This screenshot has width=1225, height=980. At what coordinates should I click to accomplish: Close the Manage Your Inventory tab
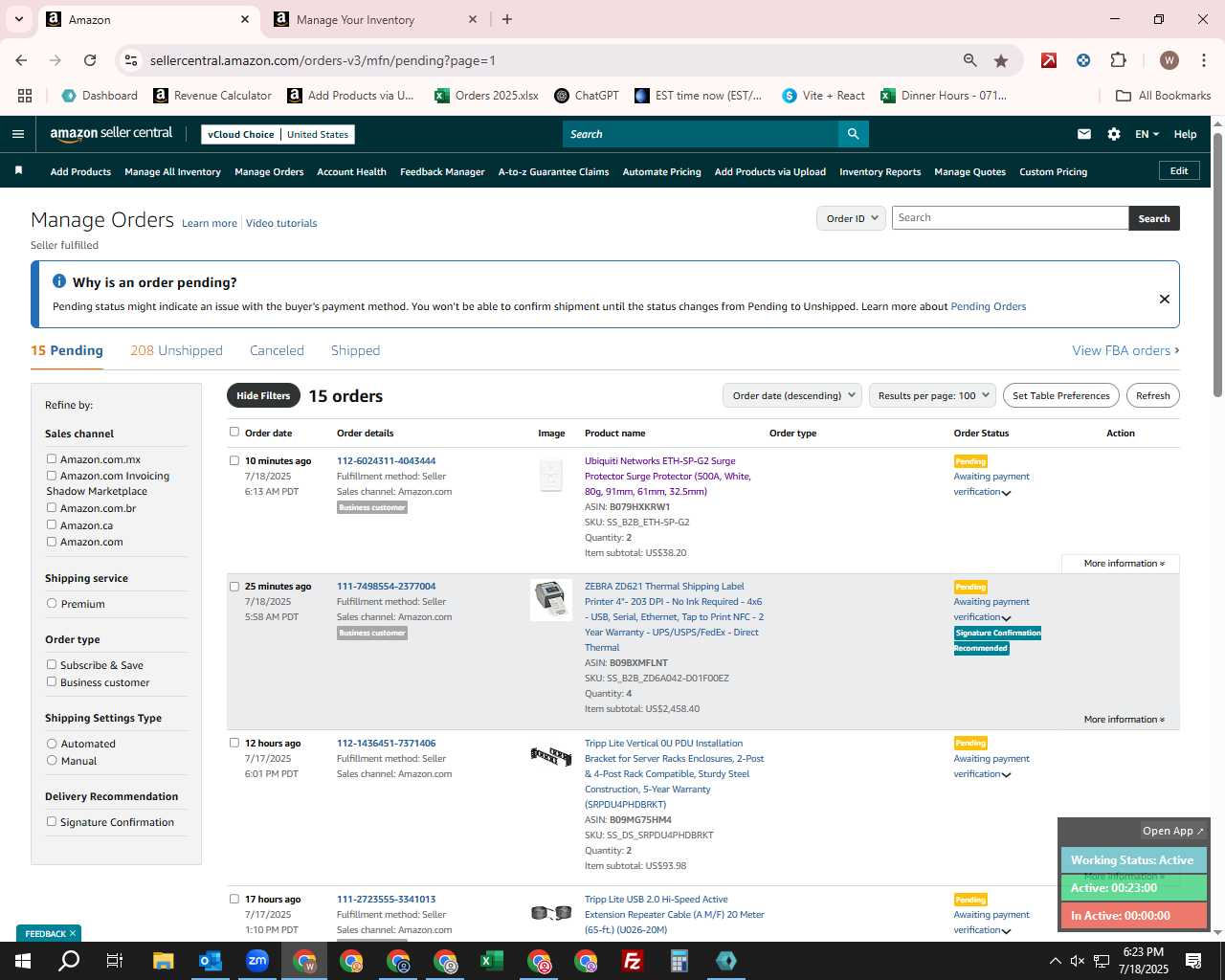[x=473, y=19]
